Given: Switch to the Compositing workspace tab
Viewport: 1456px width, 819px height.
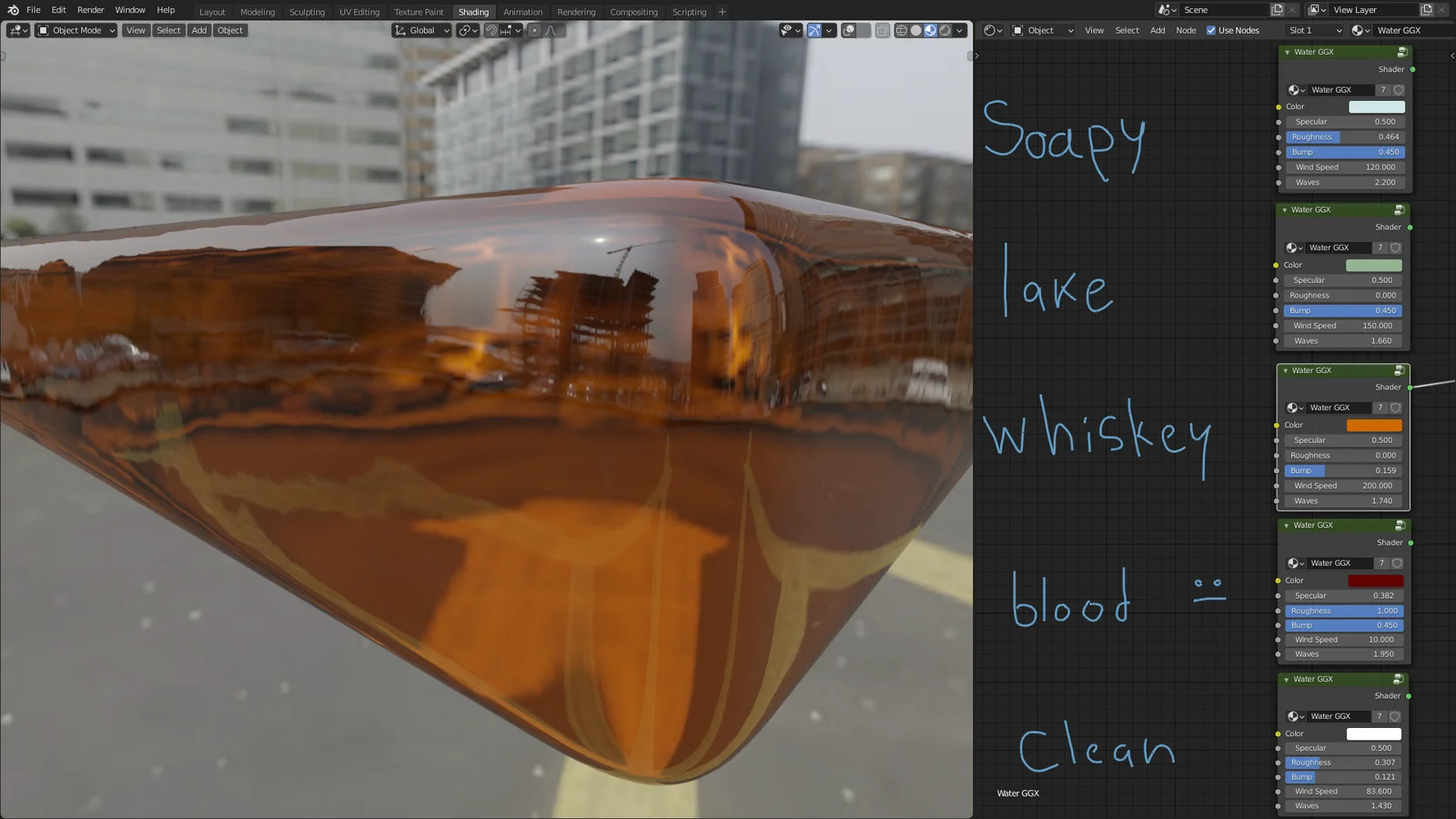Looking at the screenshot, I should point(634,12).
